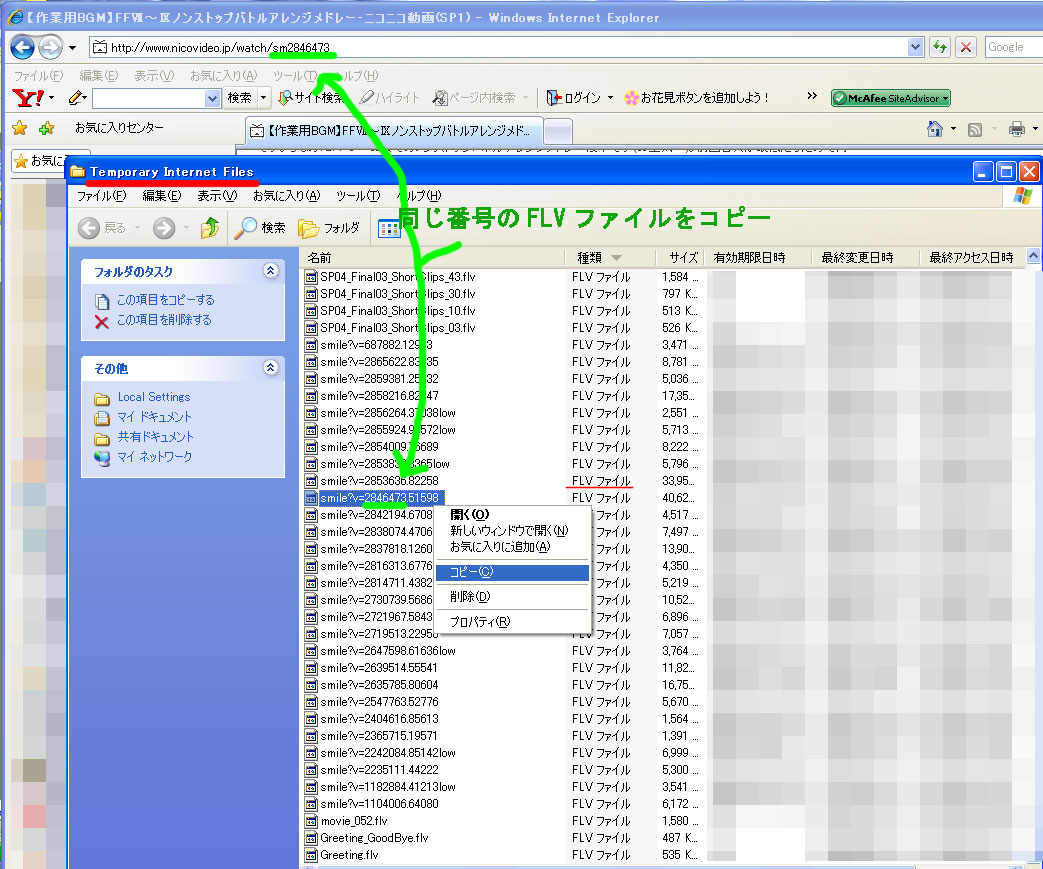
Task: Open the new blank IE tab
Action: tap(558, 131)
